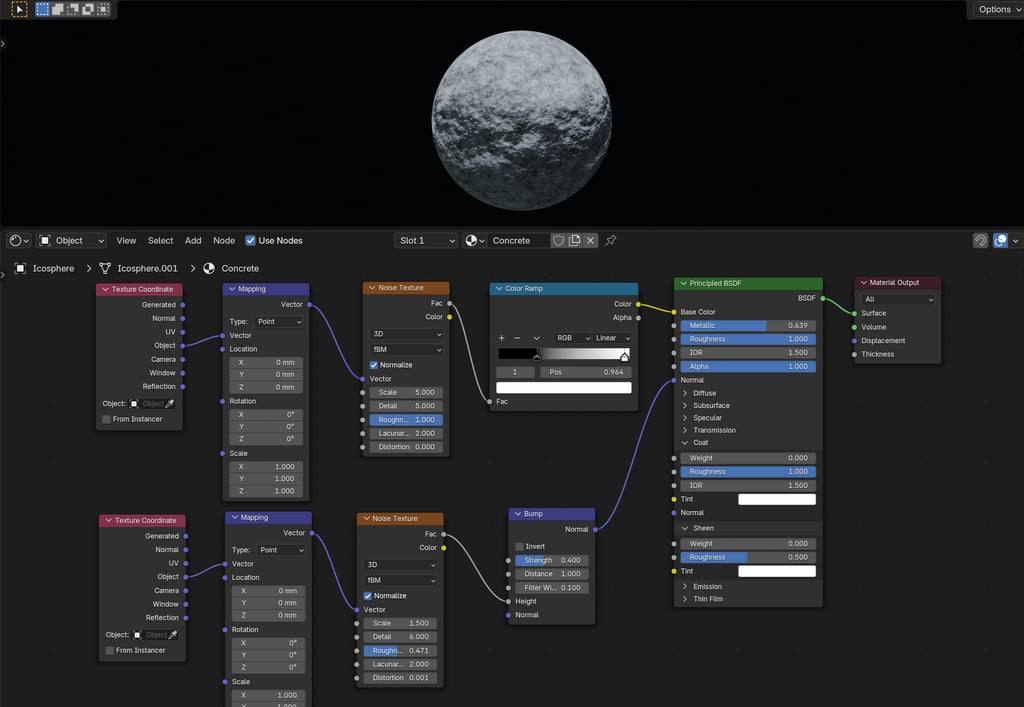Open upper Noise Texture 3D dimensions dropdown

(x=406, y=334)
